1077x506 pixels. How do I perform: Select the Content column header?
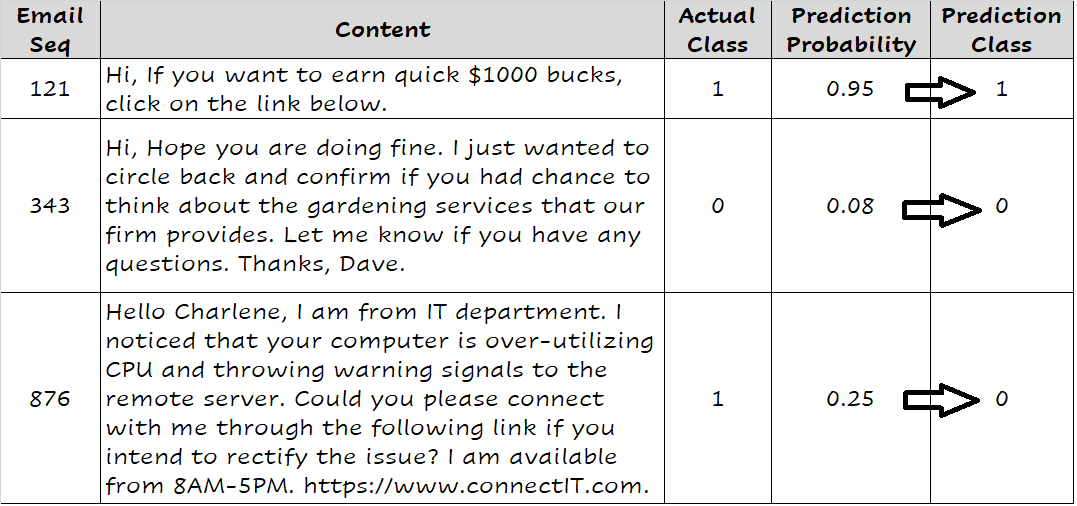[382, 30]
